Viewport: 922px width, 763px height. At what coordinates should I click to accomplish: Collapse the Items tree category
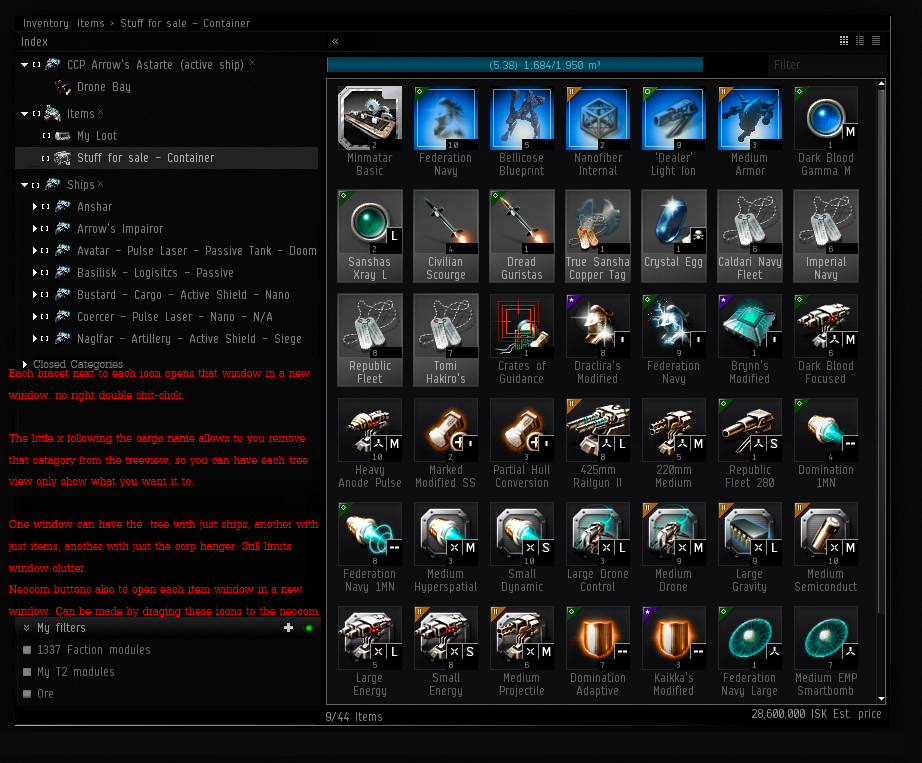coord(24,113)
